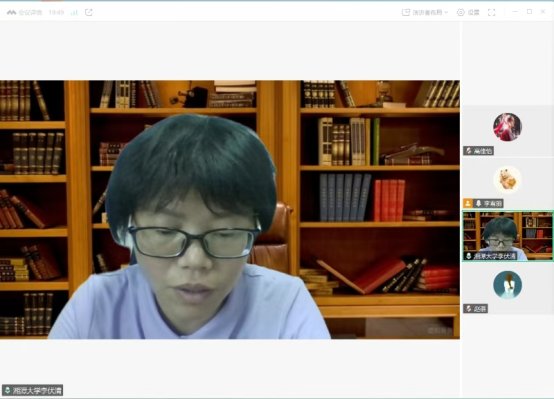Click the main speaker video area
The height and width of the screenshot is (399, 554).
pos(230,210)
